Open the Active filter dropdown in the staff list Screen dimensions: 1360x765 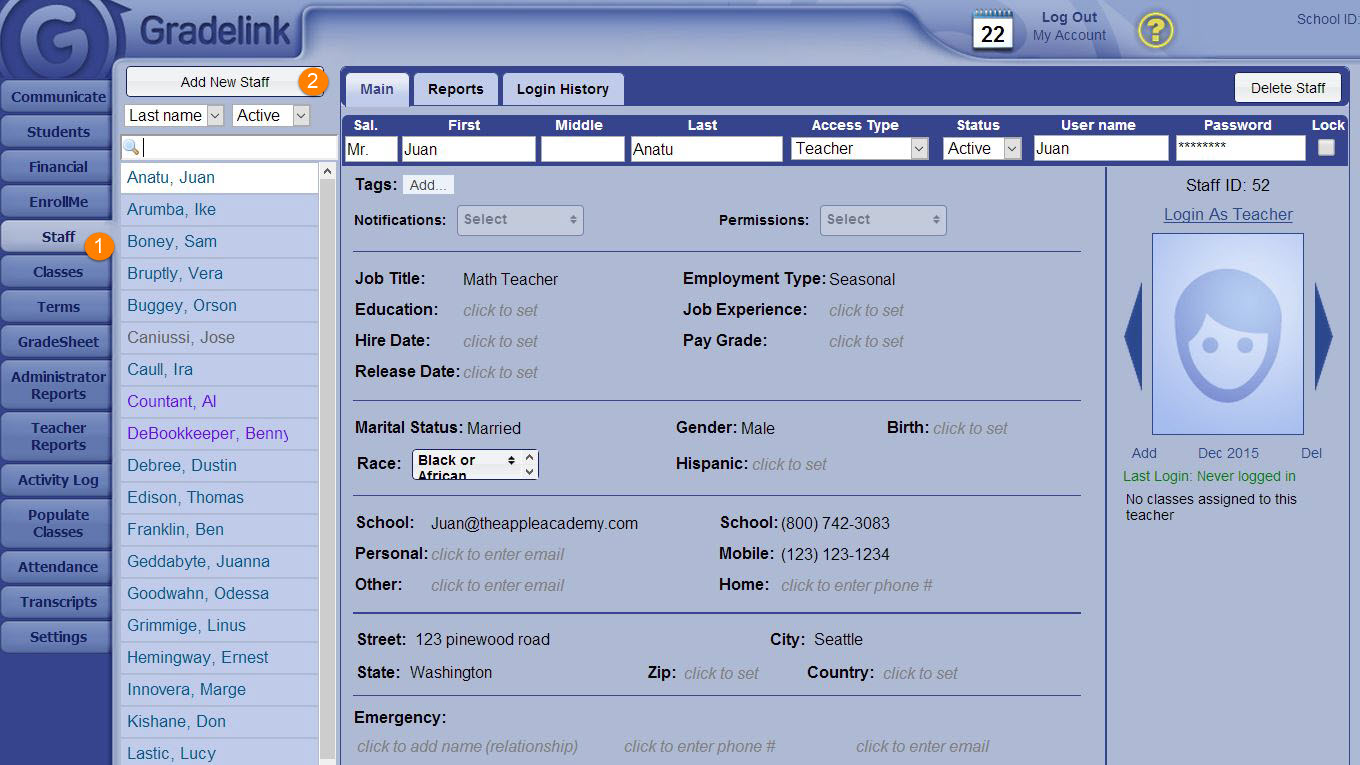pyautogui.click(x=272, y=116)
